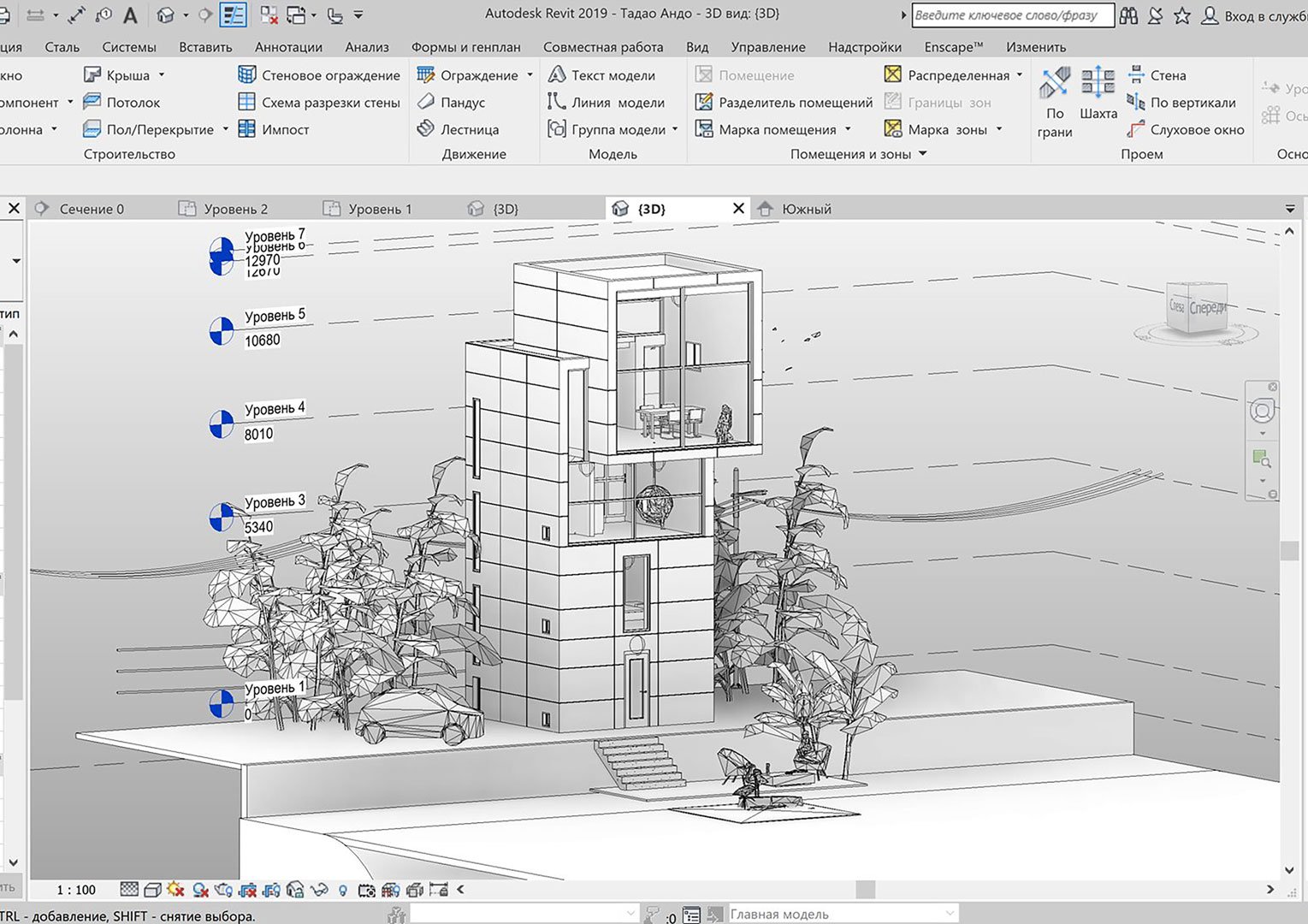Toggle sun path icon in view control bar

[x=176, y=890]
